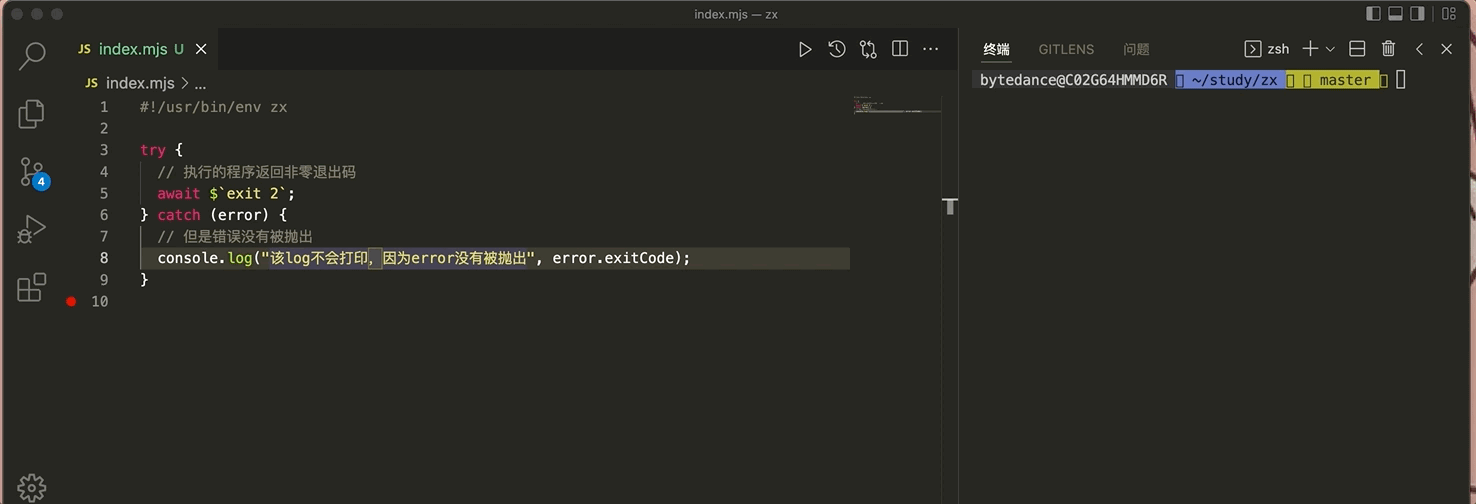Click console.log on line 8
The image size is (1476, 504).
[205, 258]
